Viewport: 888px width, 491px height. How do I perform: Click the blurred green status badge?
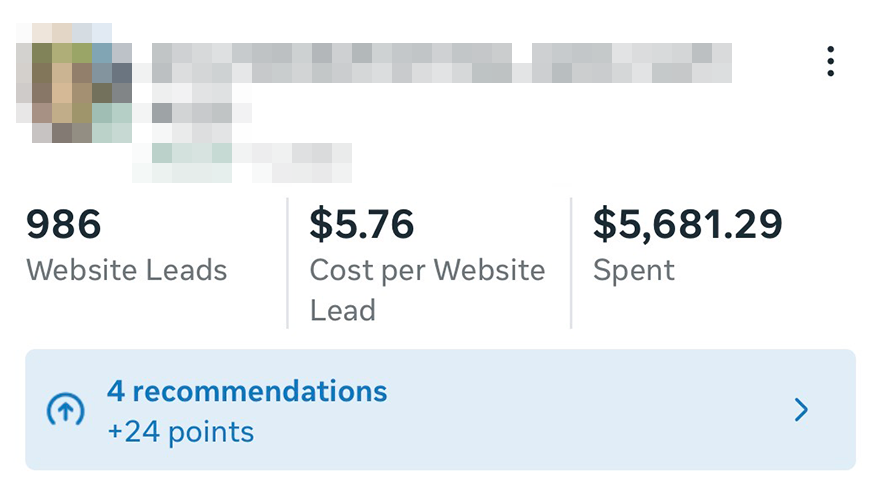pos(191,153)
